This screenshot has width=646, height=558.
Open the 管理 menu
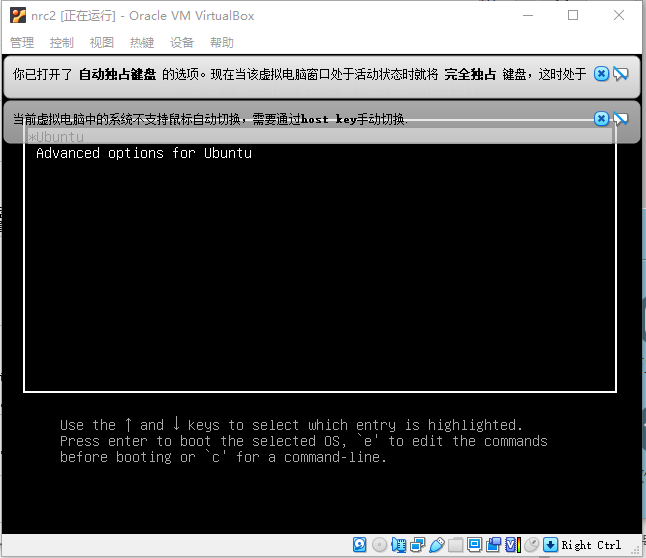click(22, 42)
